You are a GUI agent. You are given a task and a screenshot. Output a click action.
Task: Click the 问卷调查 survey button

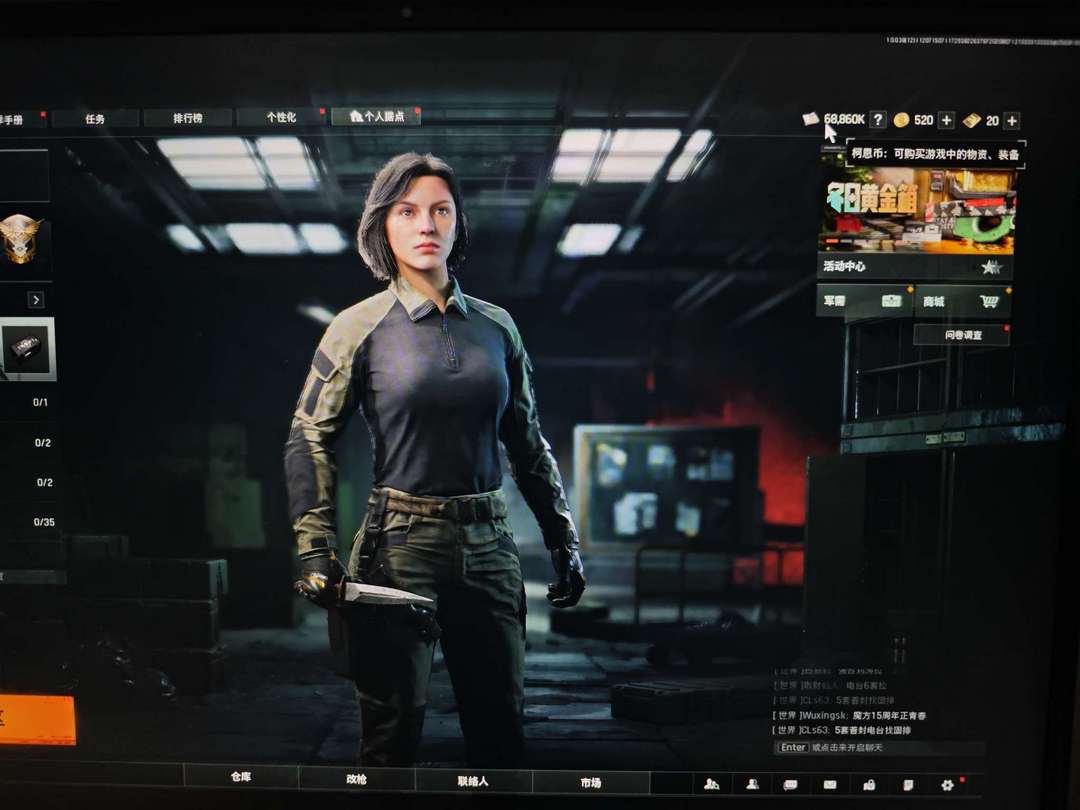961,335
